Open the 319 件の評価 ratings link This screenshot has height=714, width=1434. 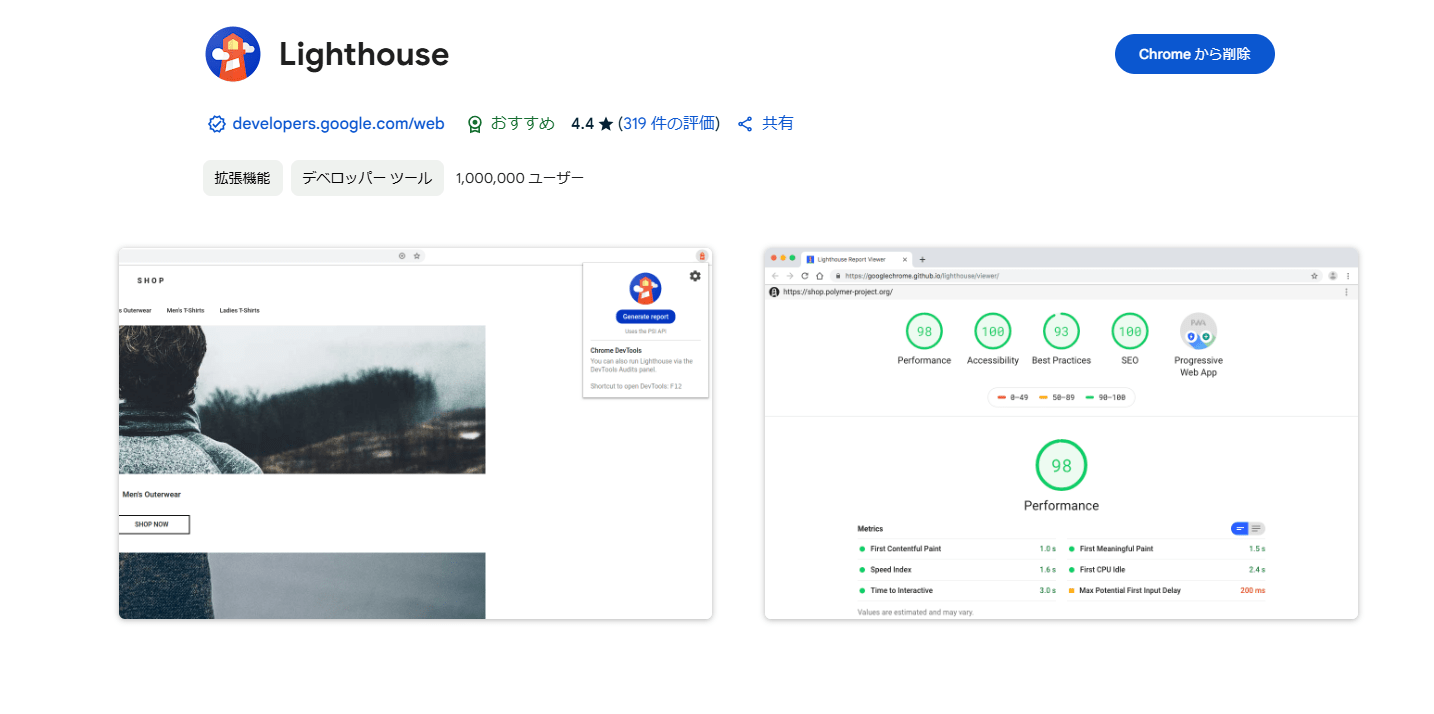click(x=669, y=124)
